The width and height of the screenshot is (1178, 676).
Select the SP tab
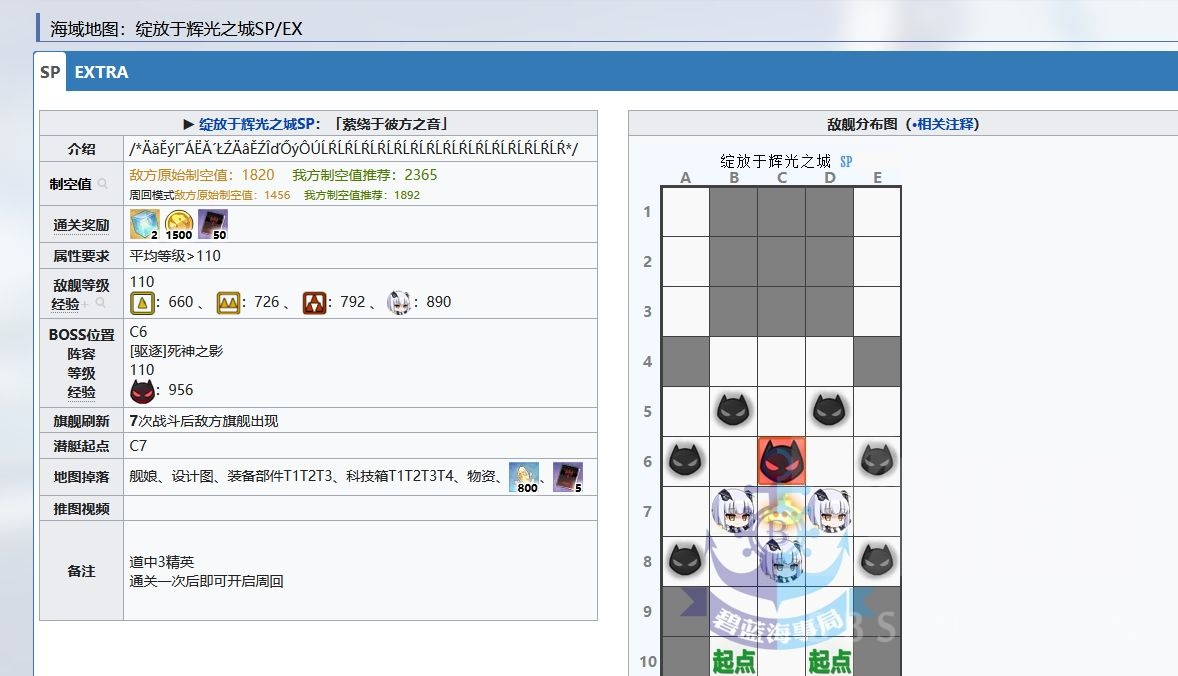pyautogui.click(x=49, y=72)
